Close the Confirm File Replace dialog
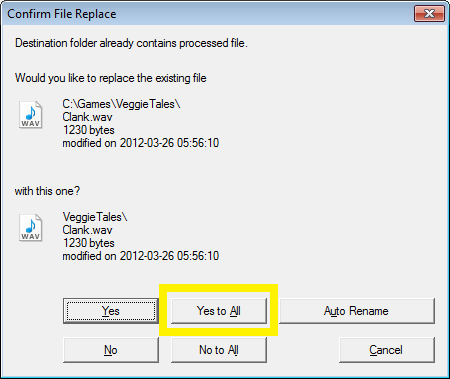This screenshot has height=379, width=450. click(429, 14)
